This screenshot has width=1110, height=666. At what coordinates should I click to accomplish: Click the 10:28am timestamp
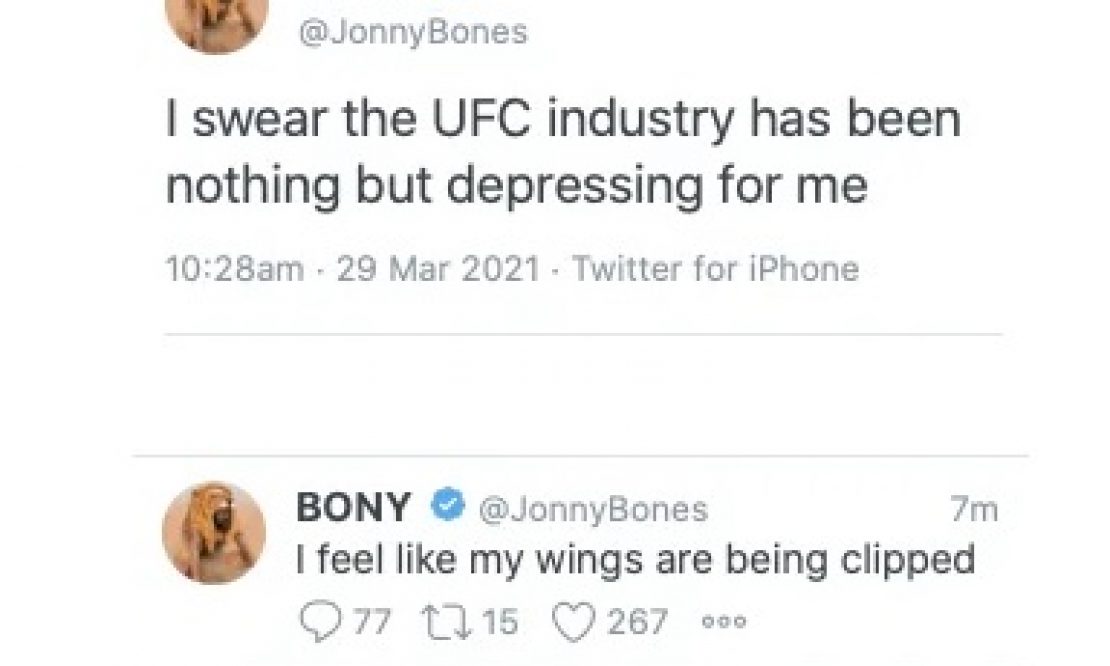click(235, 269)
